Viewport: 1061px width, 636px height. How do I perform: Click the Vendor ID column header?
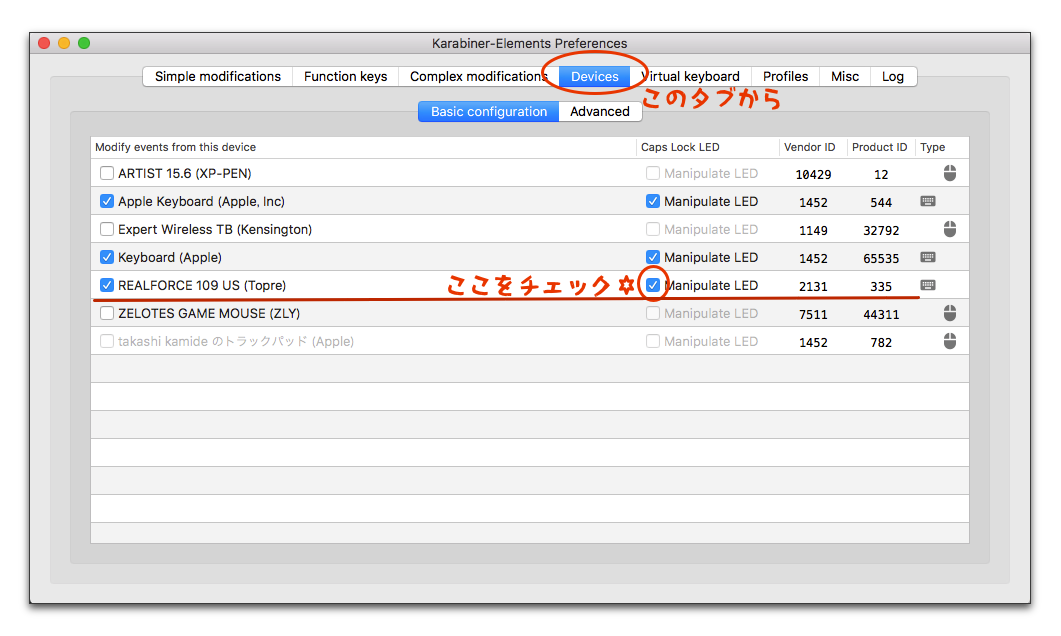point(813,147)
